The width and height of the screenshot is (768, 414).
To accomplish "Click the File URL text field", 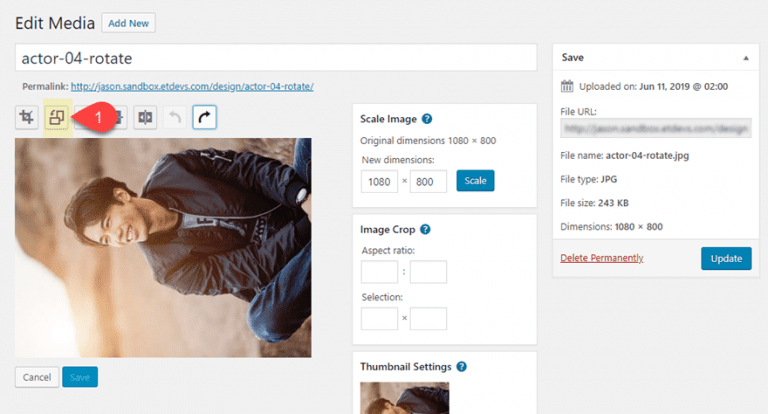I will (655, 129).
